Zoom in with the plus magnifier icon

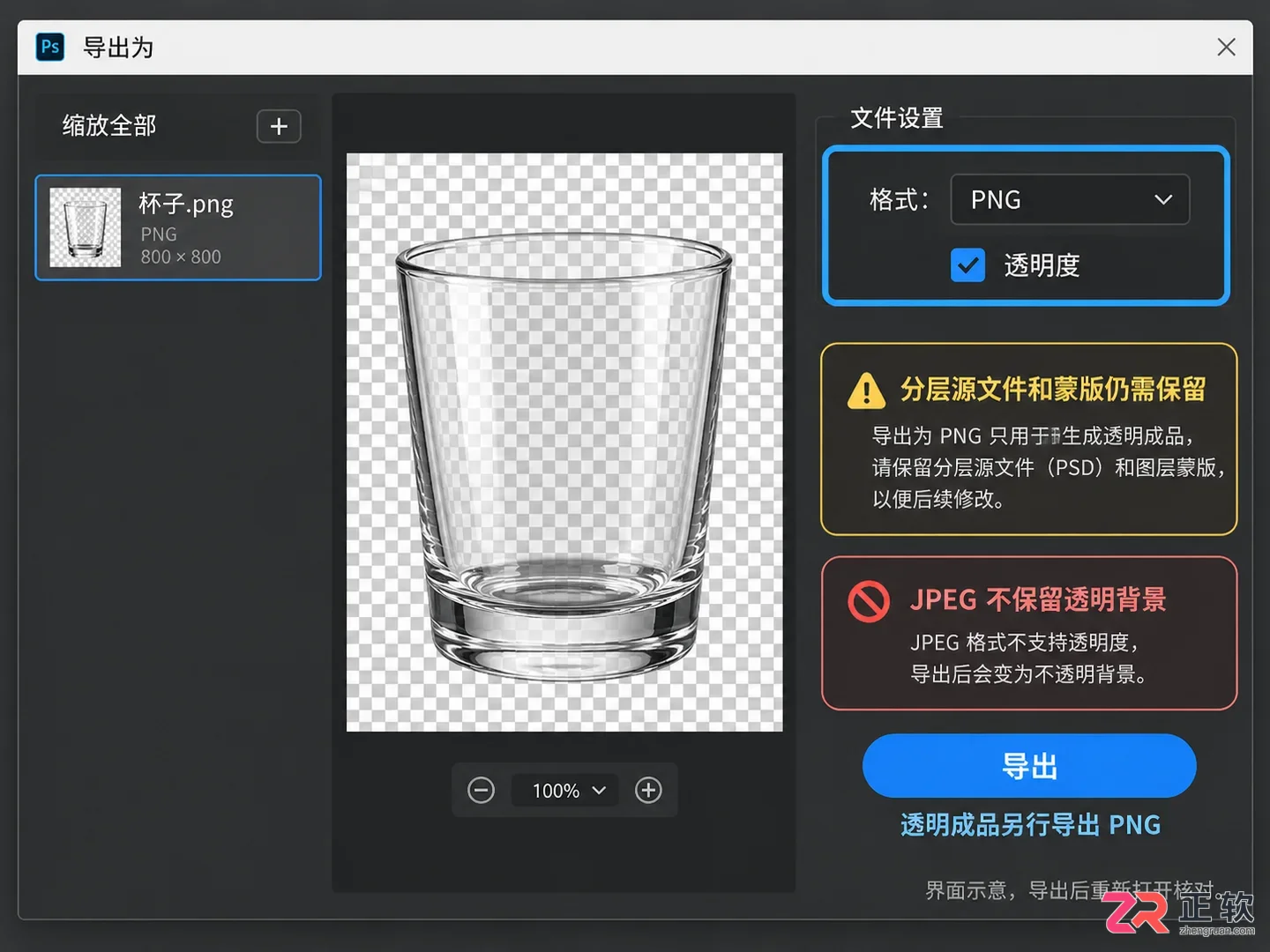pyautogui.click(x=648, y=790)
